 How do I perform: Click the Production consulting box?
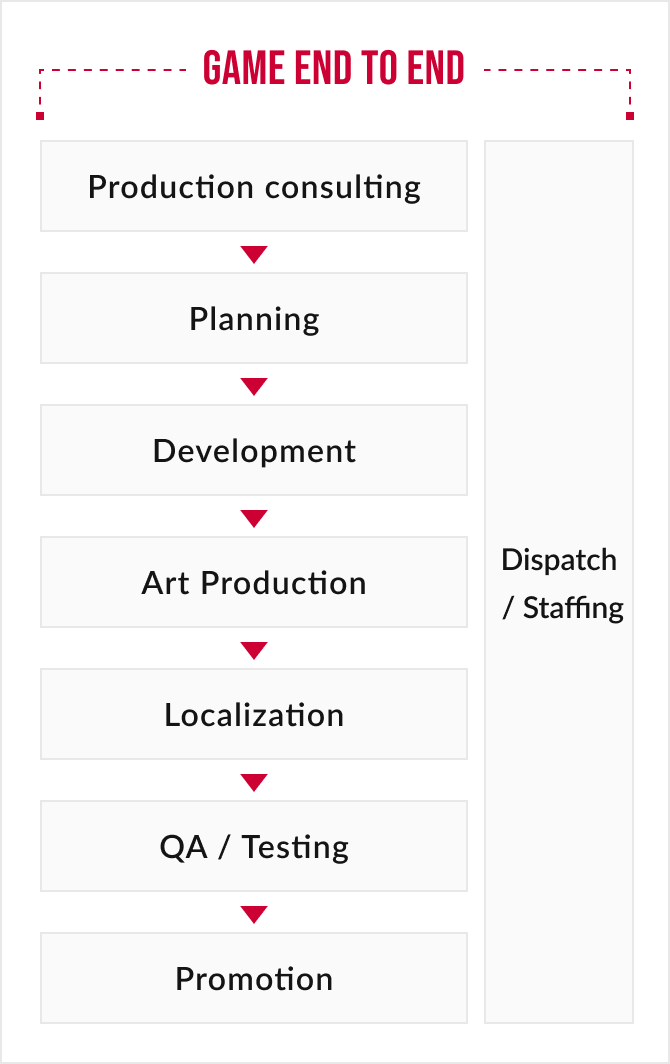[x=254, y=186]
